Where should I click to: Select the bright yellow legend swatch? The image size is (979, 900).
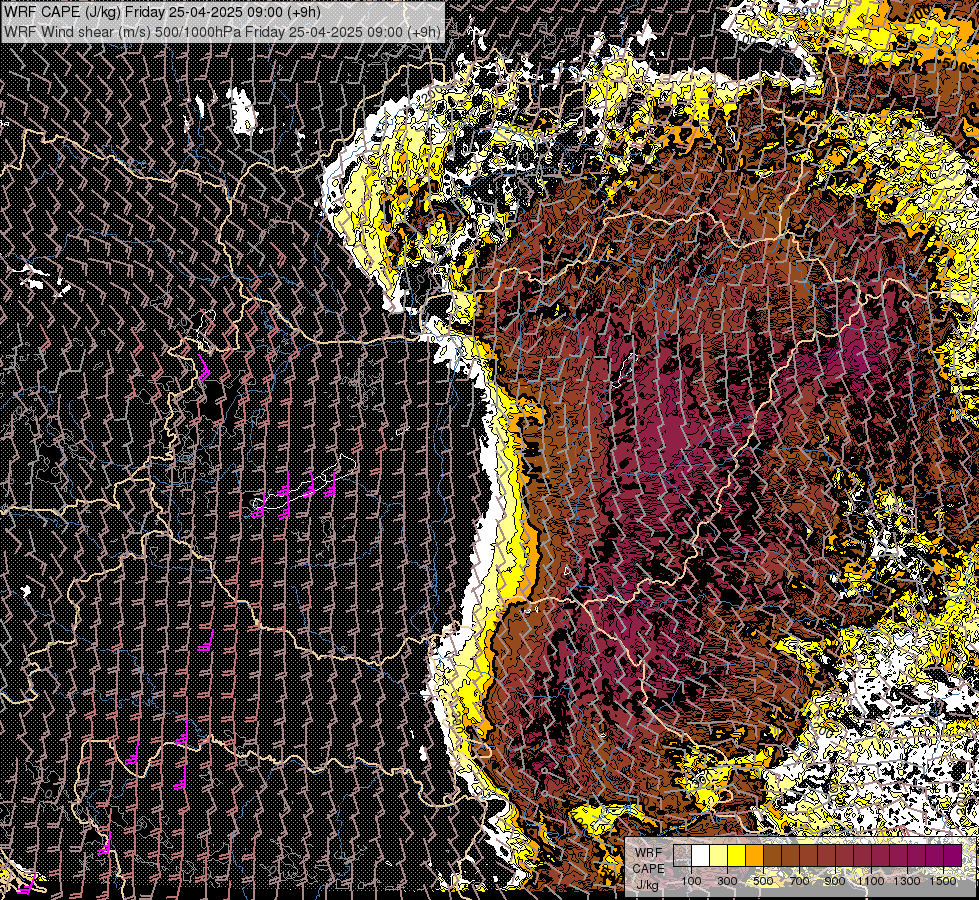coord(737,855)
